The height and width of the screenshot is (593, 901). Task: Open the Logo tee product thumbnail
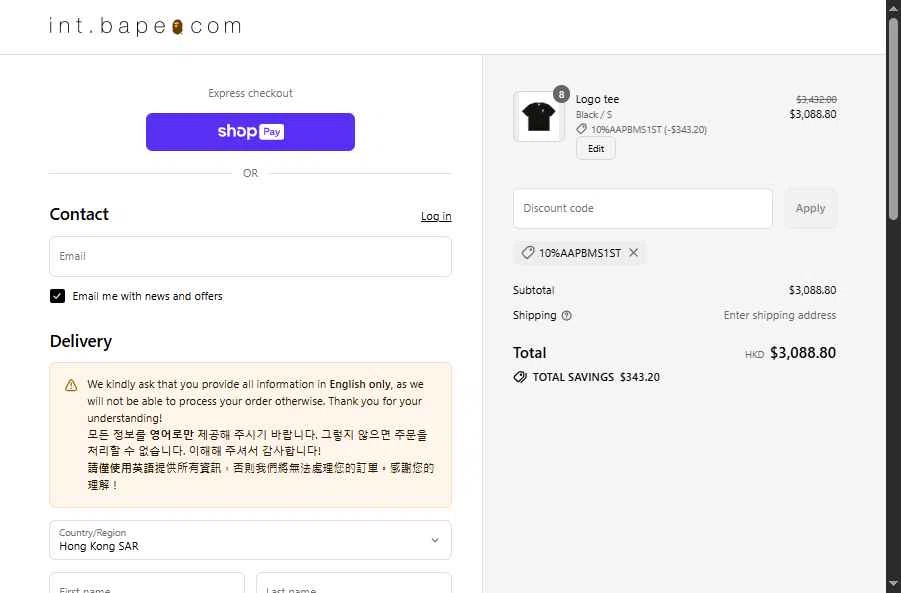click(x=538, y=117)
